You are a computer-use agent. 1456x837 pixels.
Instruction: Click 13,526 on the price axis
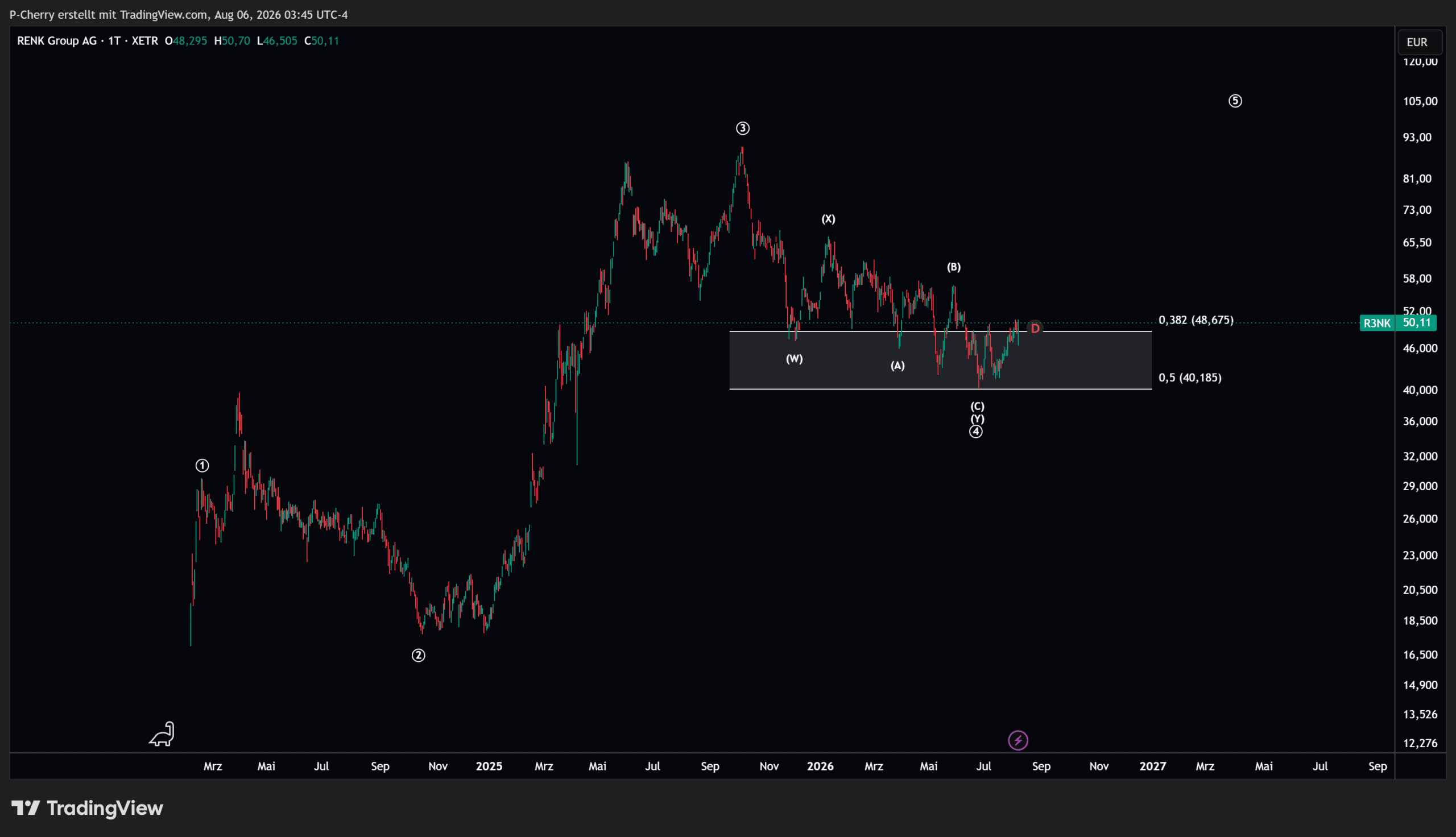1420,715
